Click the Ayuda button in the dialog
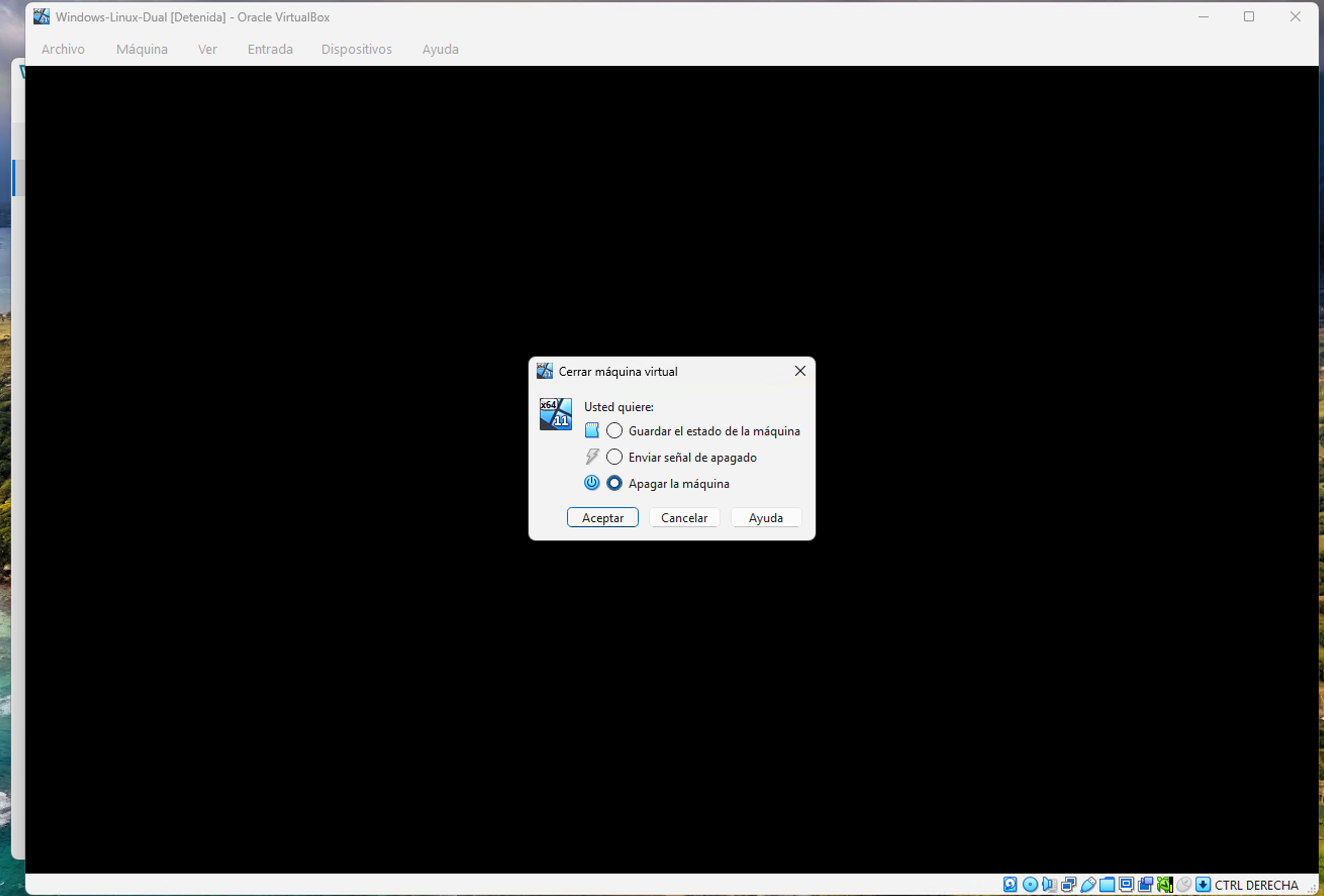The width and height of the screenshot is (1324, 896). [766, 518]
